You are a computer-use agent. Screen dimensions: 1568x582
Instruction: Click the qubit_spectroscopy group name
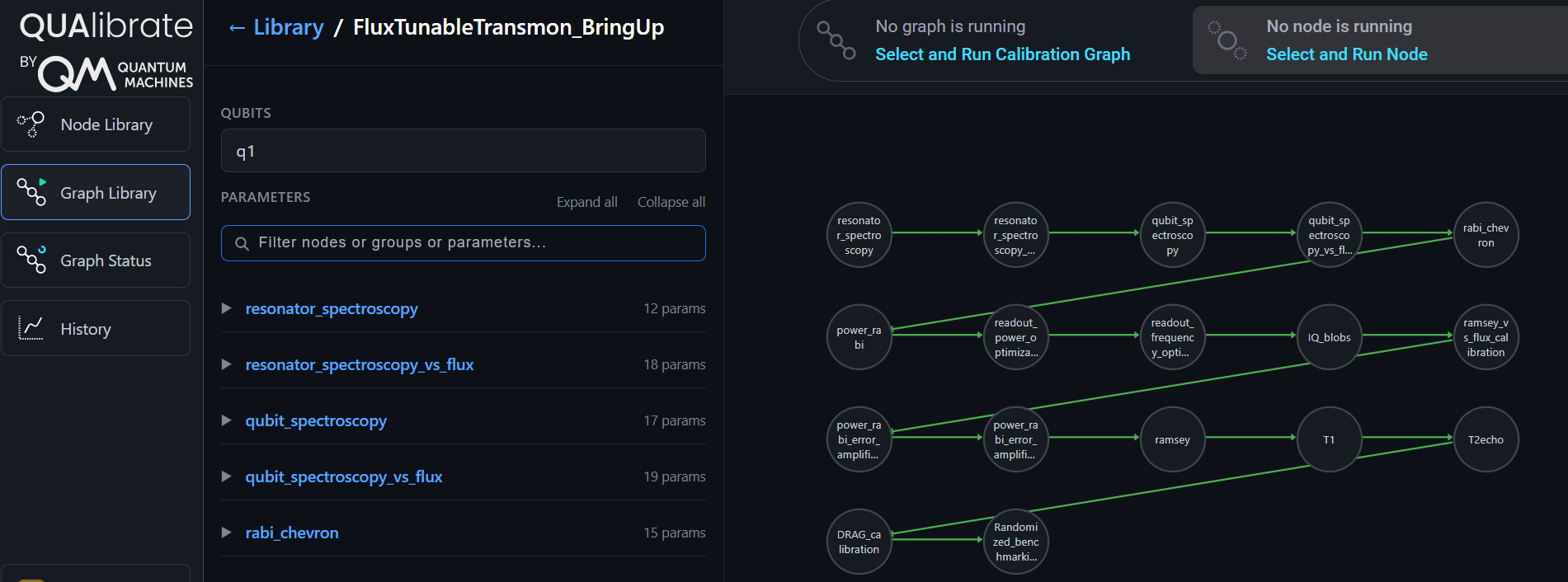316,420
